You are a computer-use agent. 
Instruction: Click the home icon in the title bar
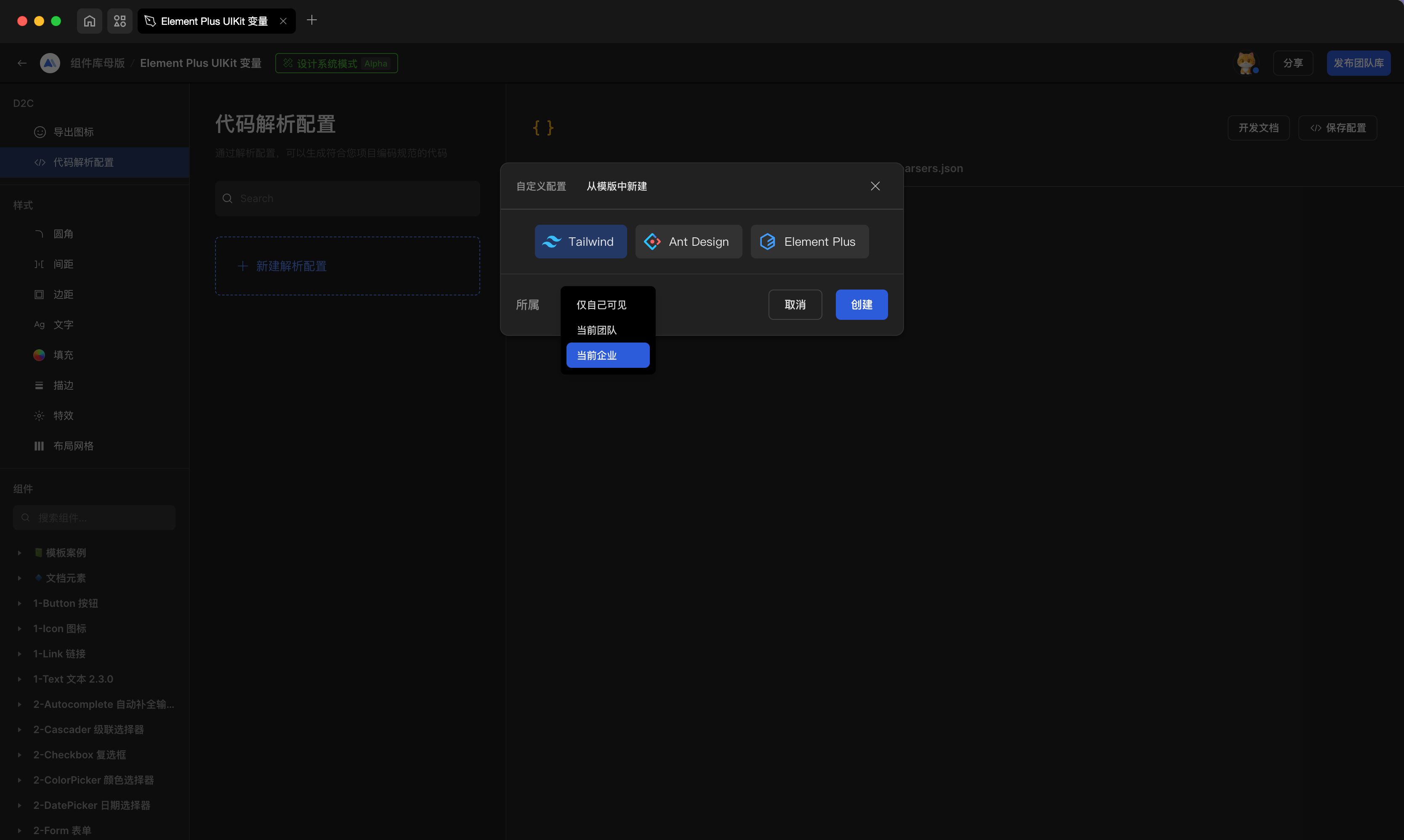pos(89,21)
